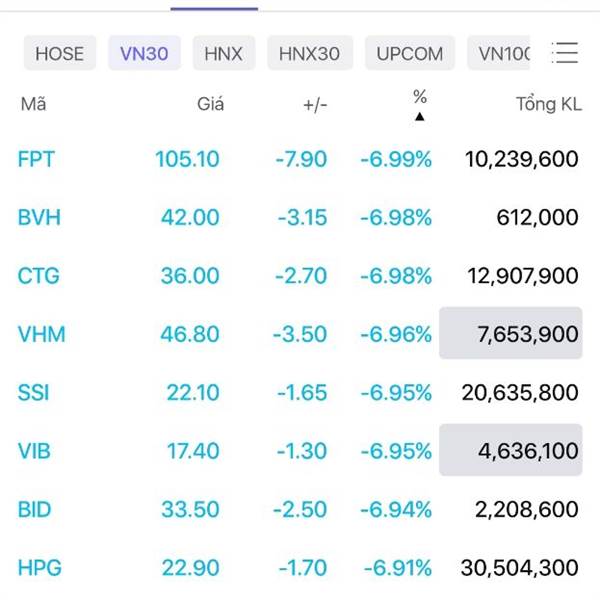Select the CTG ticker

pos(39,276)
